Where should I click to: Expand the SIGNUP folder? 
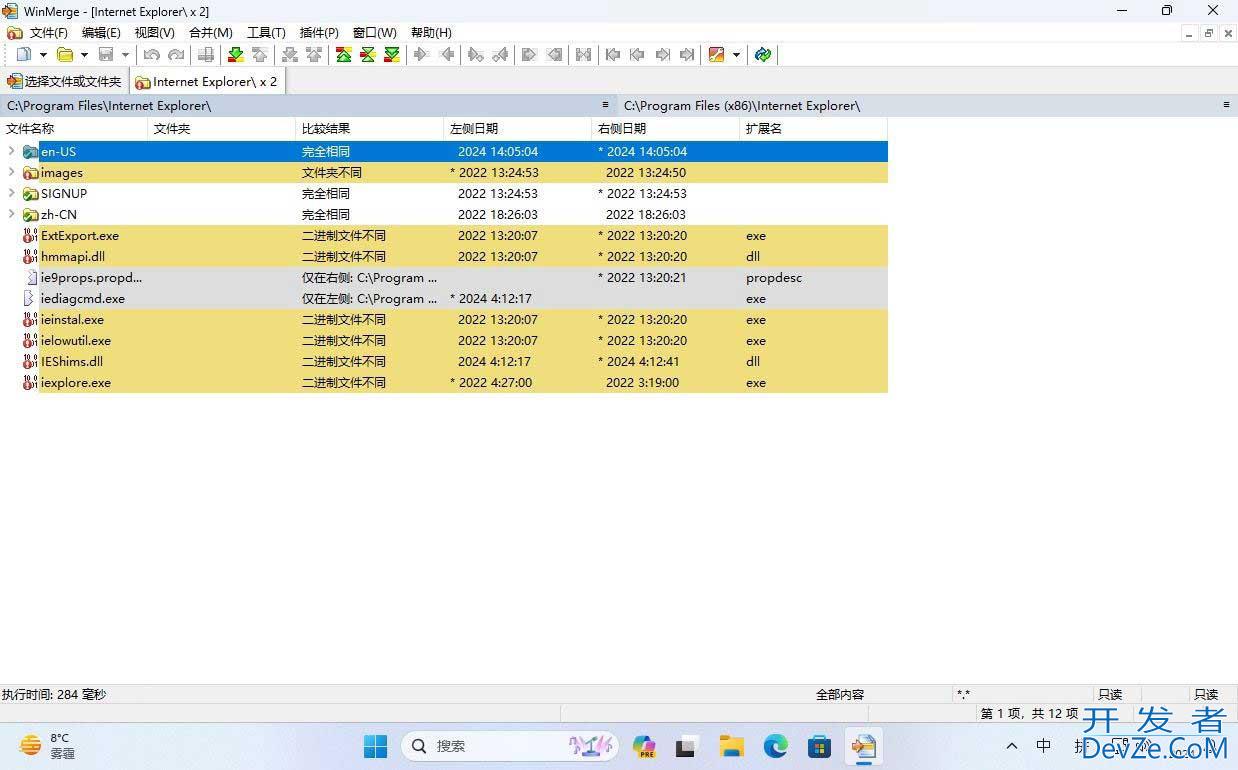pos(11,193)
